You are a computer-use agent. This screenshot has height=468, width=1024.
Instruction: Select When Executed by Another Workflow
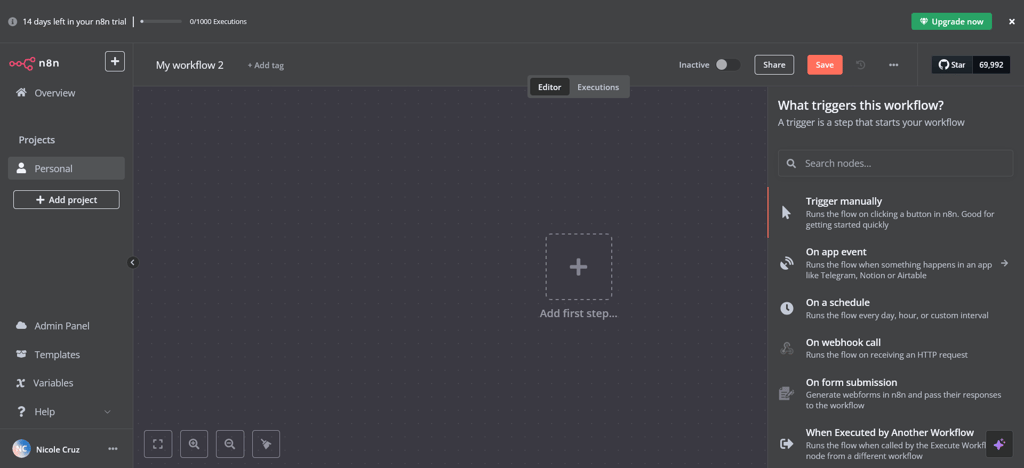pos(895,443)
